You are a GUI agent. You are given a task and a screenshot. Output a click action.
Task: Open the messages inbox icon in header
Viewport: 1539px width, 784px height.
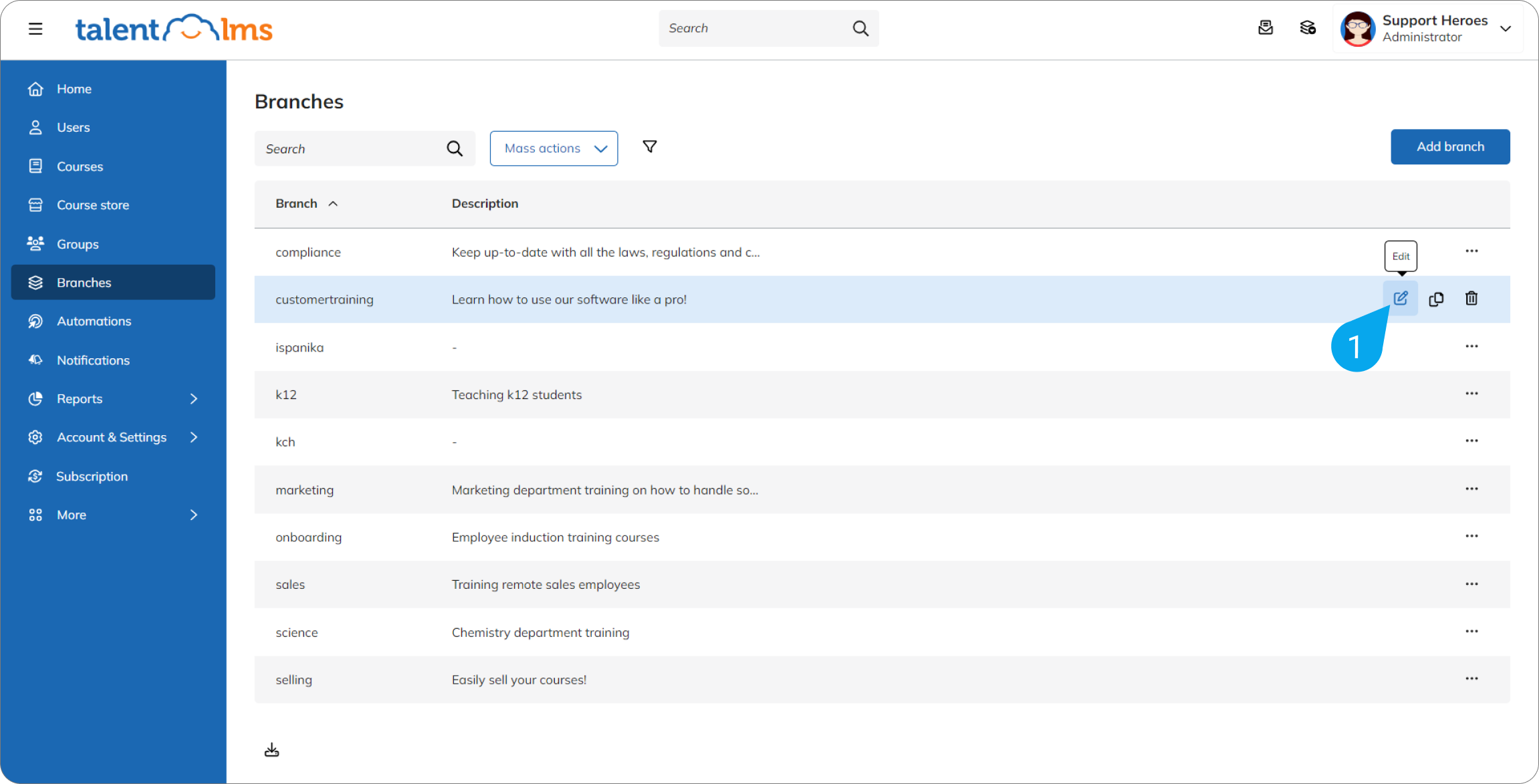pyautogui.click(x=1265, y=28)
